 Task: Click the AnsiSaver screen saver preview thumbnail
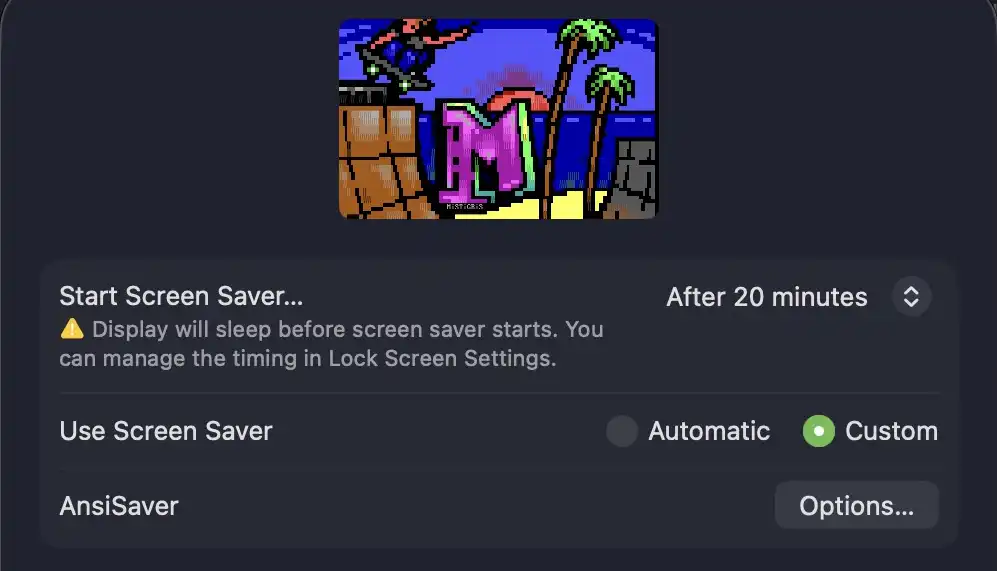[x=498, y=119]
